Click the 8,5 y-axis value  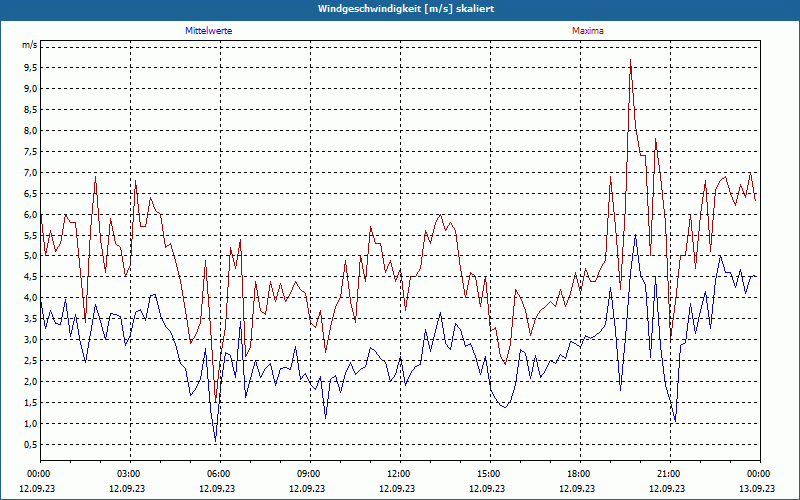pos(31,109)
